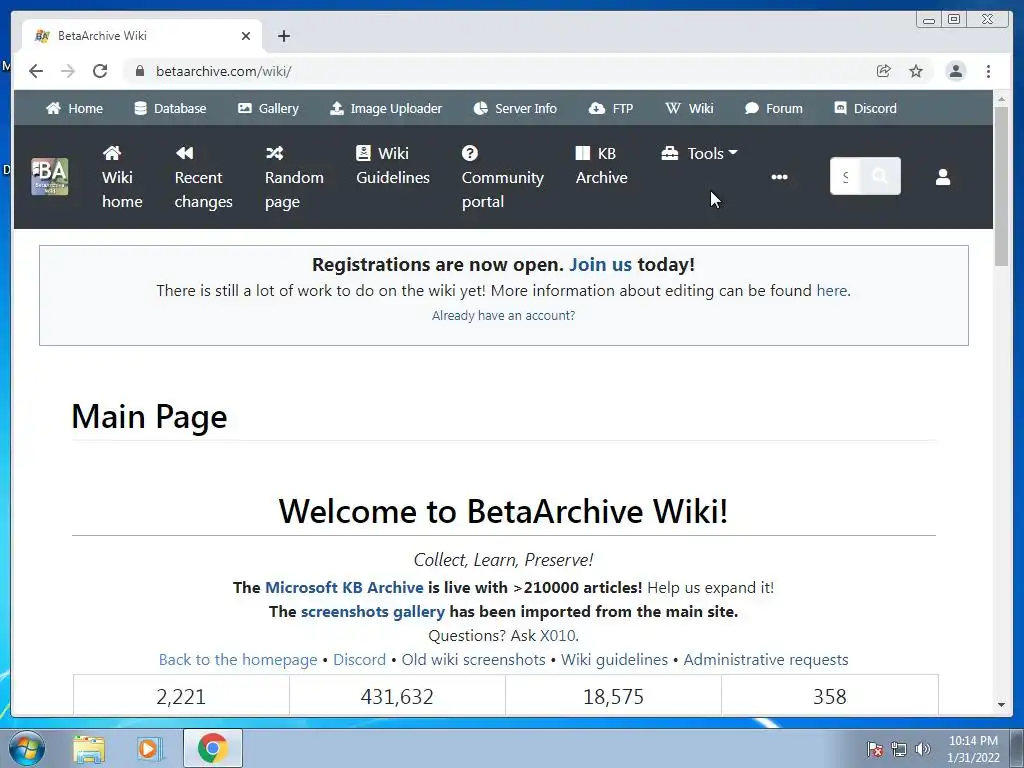The width and height of the screenshot is (1024, 768).
Task: Go back with the browser back arrow
Action: (x=36, y=71)
